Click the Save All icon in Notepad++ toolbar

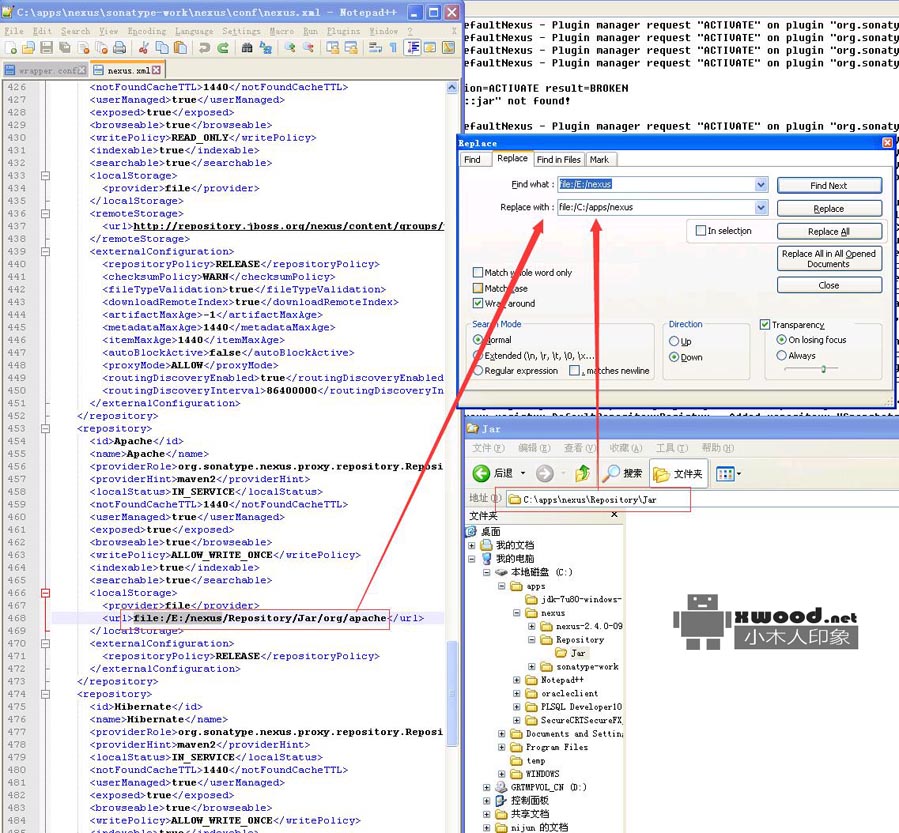pos(65,48)
